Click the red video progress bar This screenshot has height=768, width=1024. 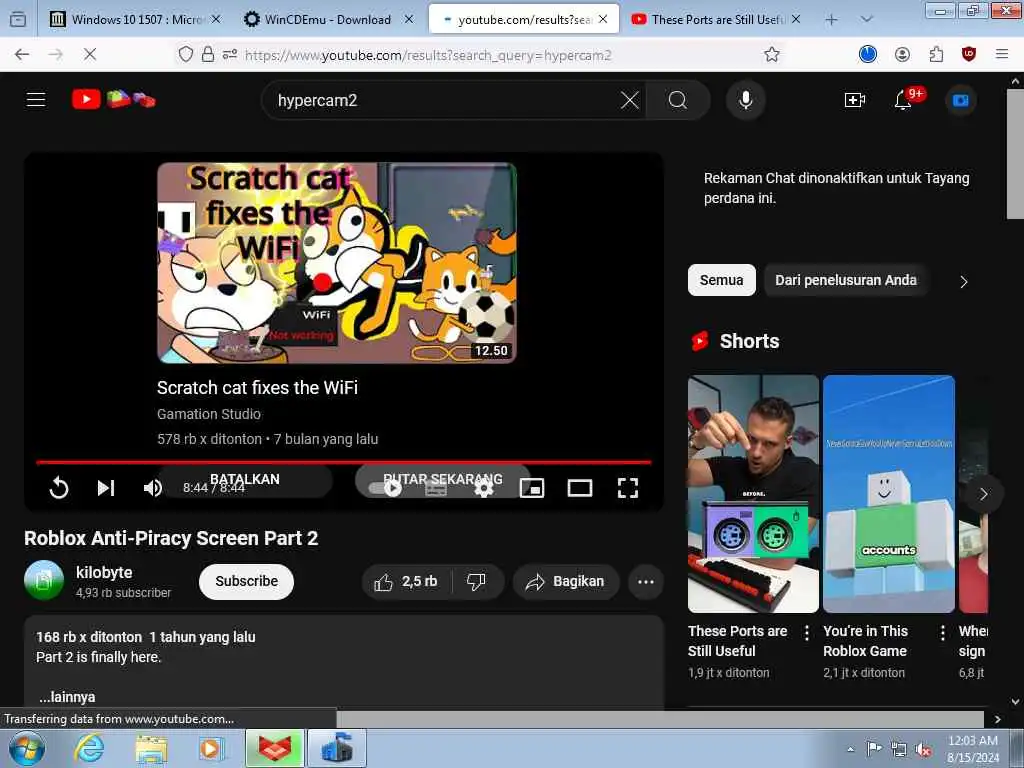pos(344,462)
